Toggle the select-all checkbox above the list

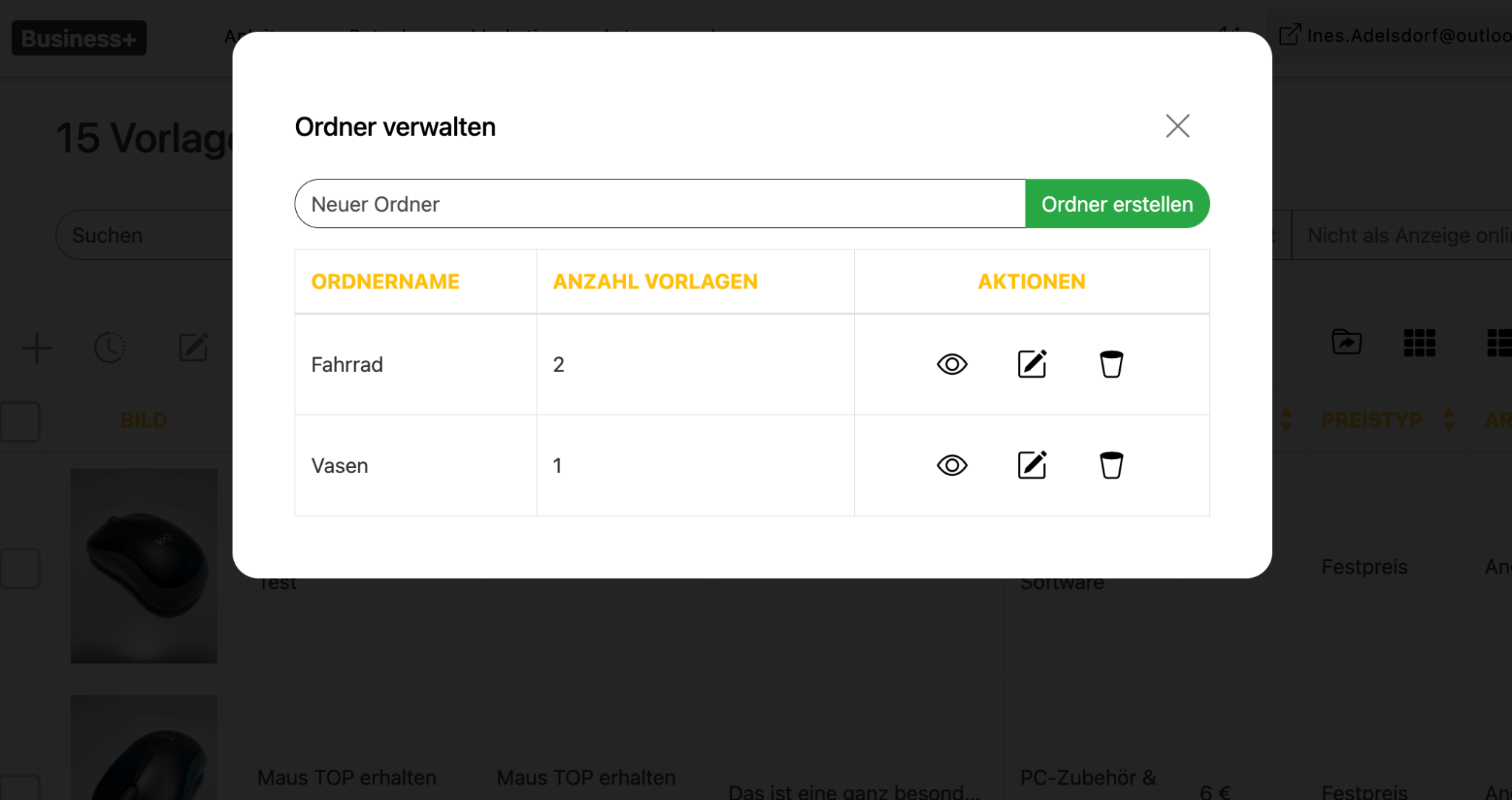pos(20,421)
